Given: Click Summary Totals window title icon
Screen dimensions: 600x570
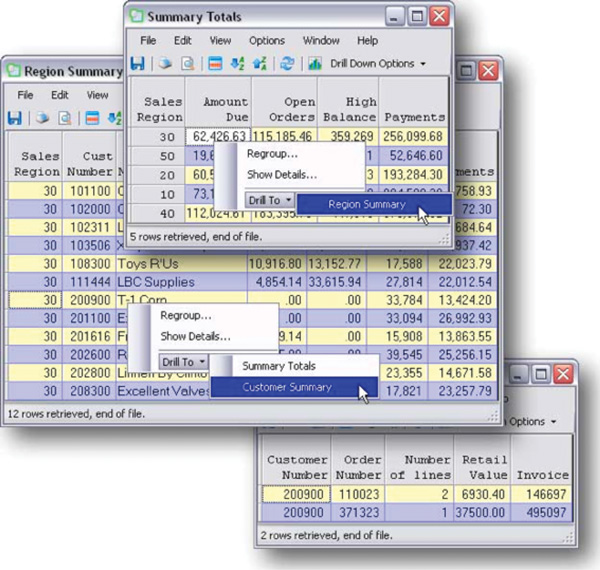Looking at the screenshot, I should click(136, 16).
